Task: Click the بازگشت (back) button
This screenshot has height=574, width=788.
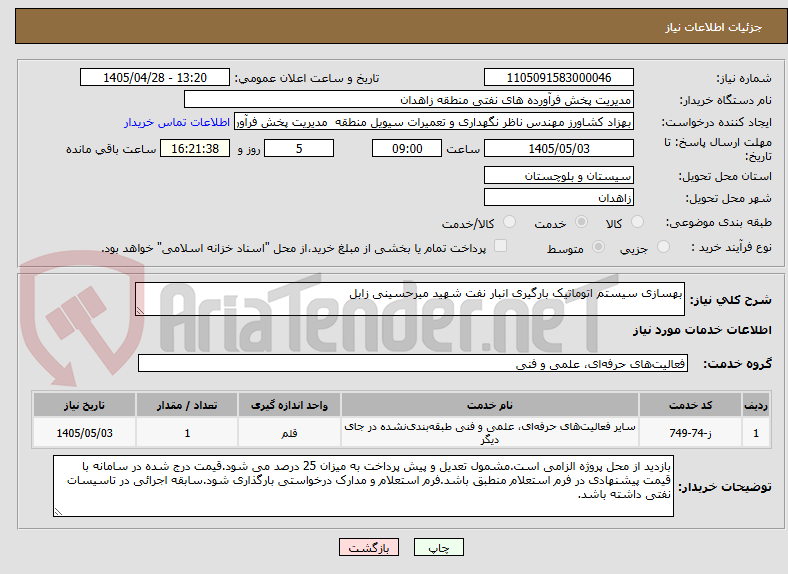Action: [369, 547]
